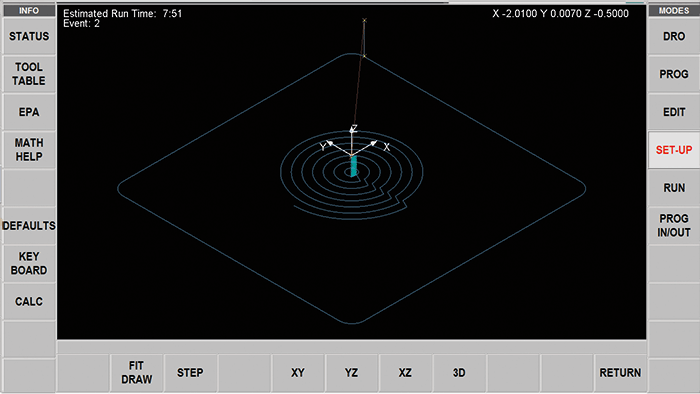Screen dimensions: 700x394
Task: Click the X Y Z coordinate readout
Action: [560, 13]
